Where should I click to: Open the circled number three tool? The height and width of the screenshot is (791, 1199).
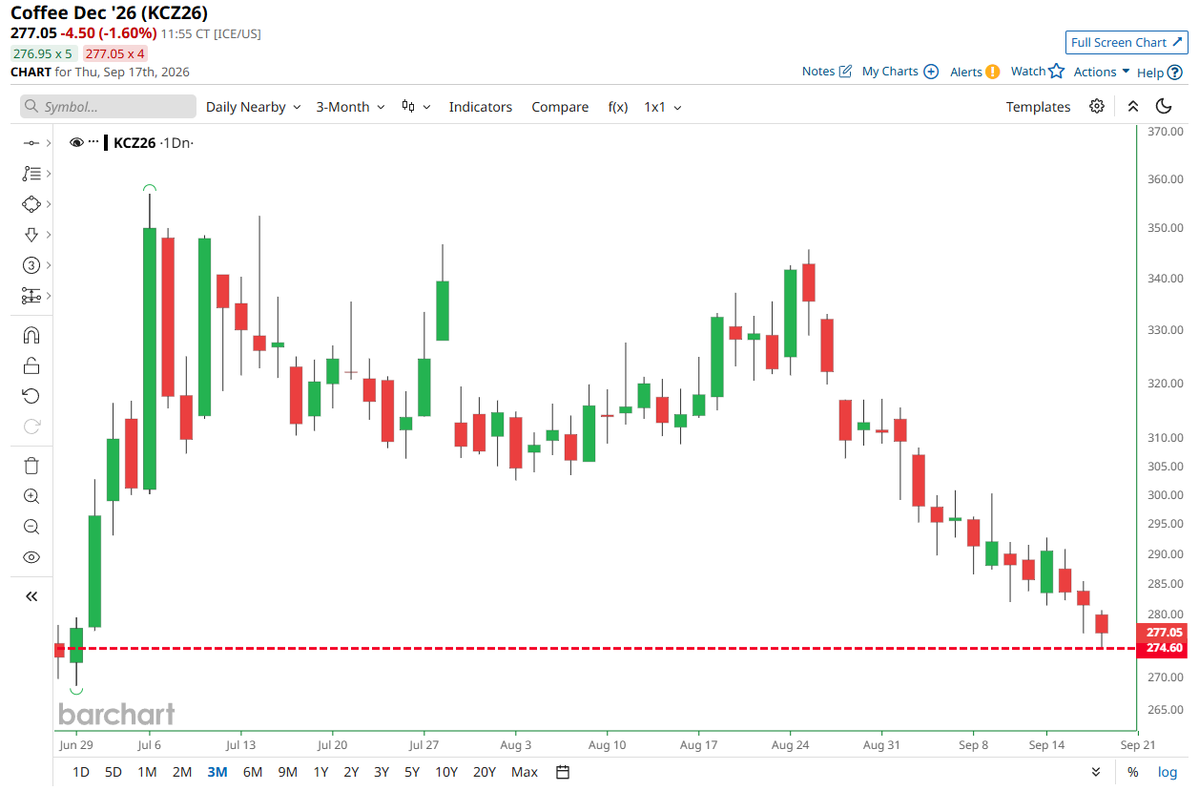point(31,265)
